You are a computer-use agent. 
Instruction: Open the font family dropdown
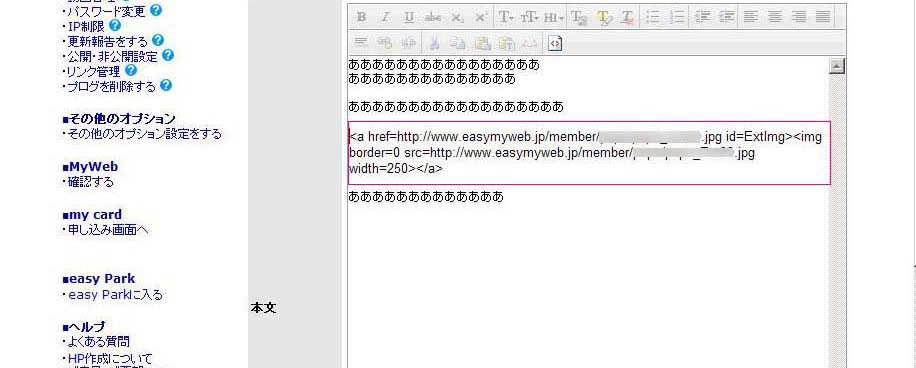[506, 18]
